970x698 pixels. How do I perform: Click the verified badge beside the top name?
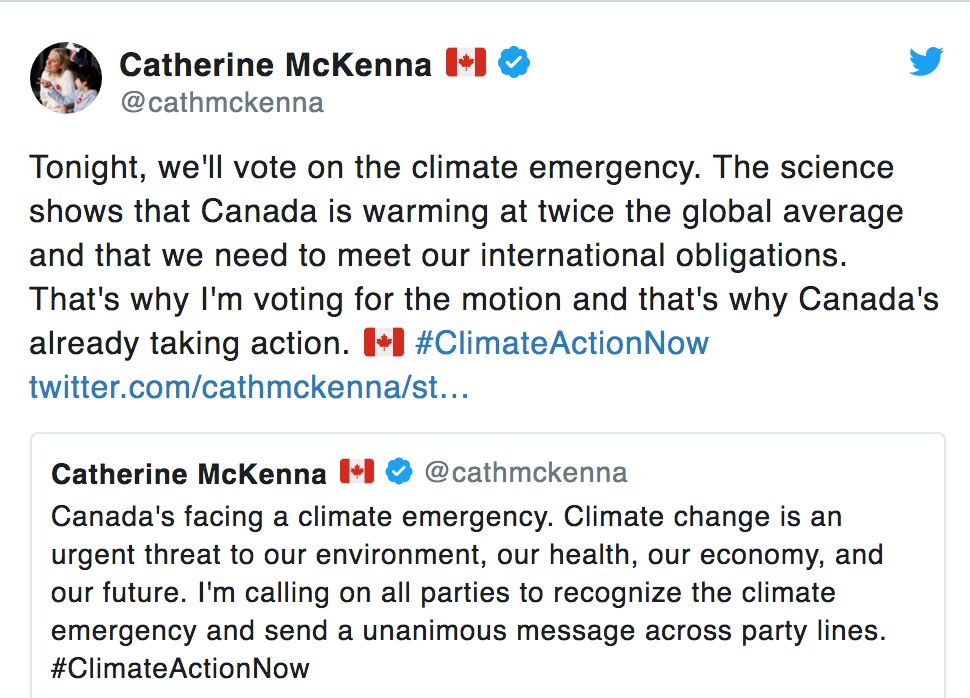[514, 64]
